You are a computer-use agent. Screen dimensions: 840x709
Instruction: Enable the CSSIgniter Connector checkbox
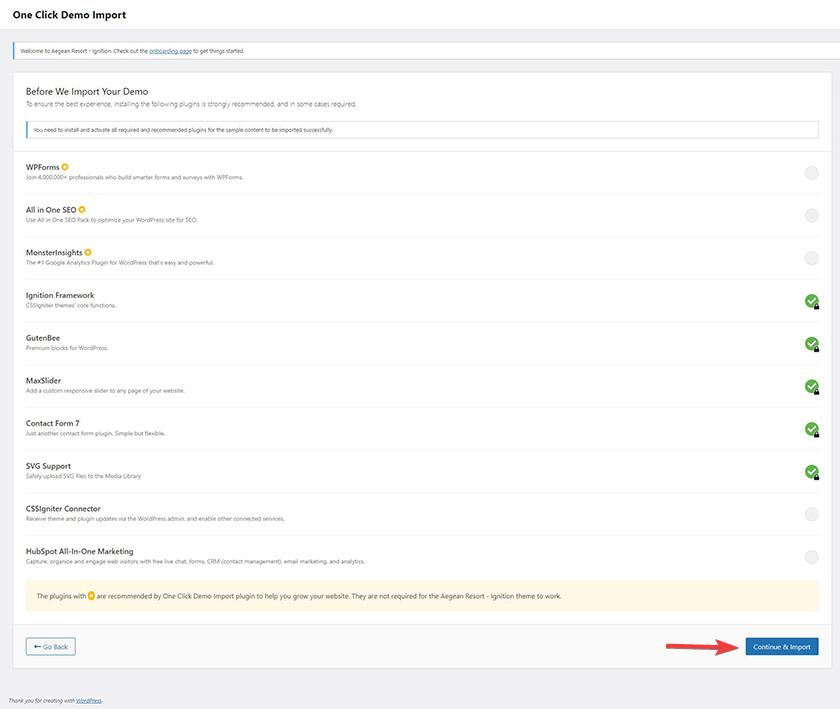pos(811,514)
